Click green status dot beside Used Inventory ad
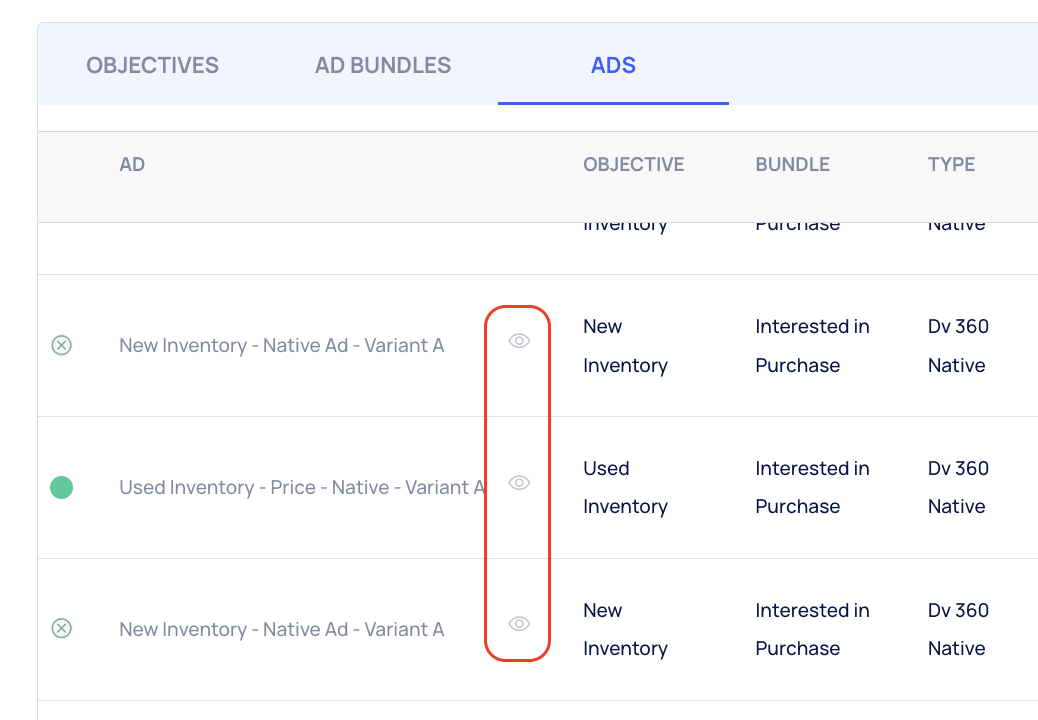Image resolution: width=1038 pixels, height=720 pixels. (x=62, y=488)
